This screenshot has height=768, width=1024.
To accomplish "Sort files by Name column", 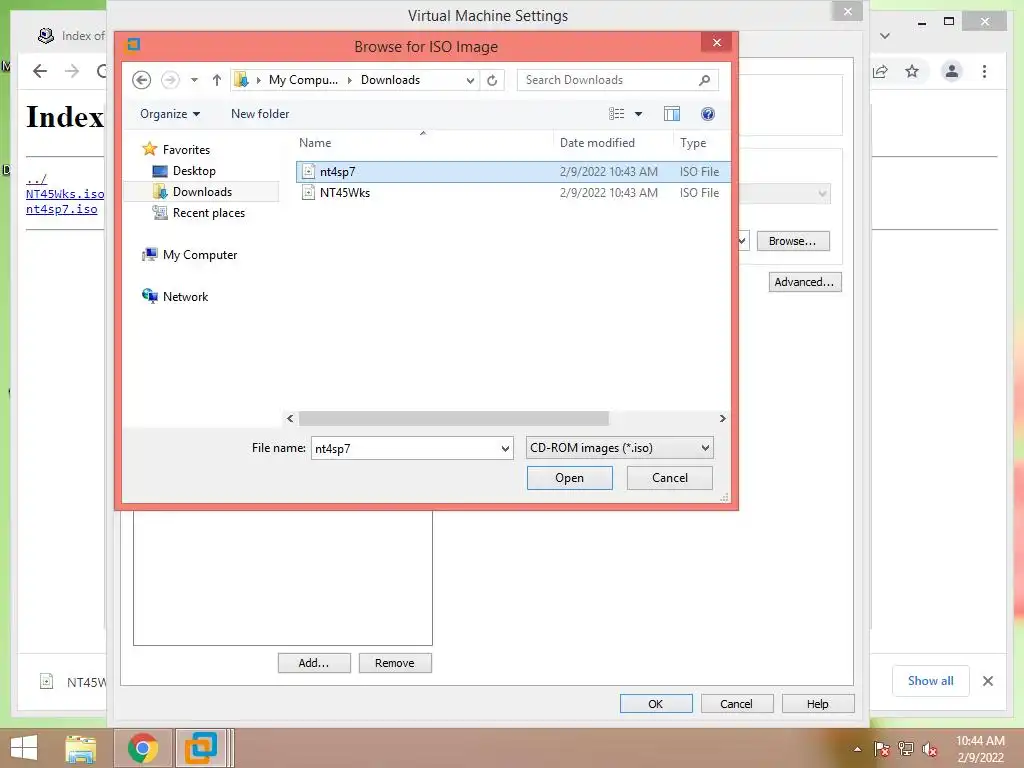I will tap(315, 142).
